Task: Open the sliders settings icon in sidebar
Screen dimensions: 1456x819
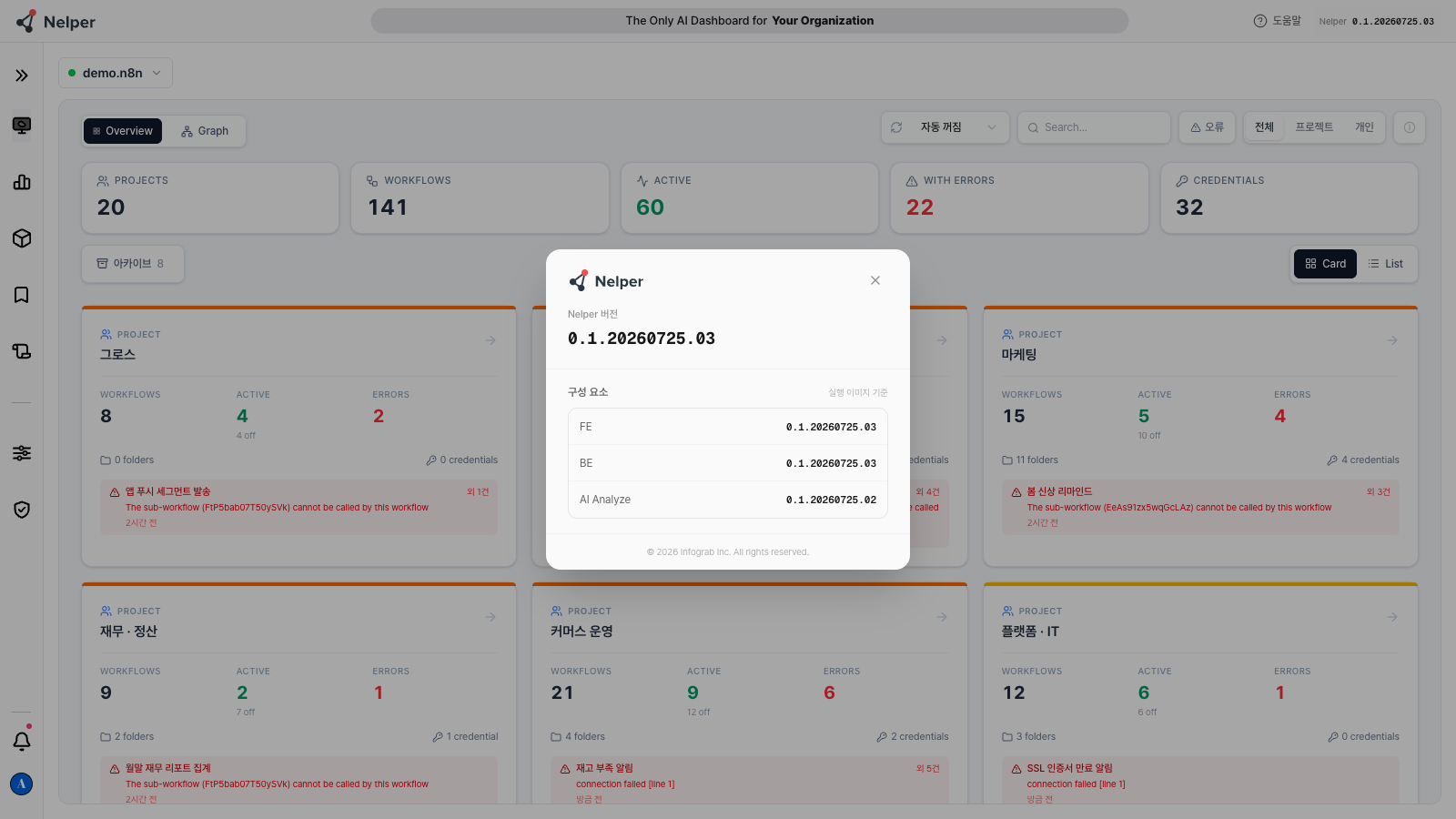Action: click(22, 453)
